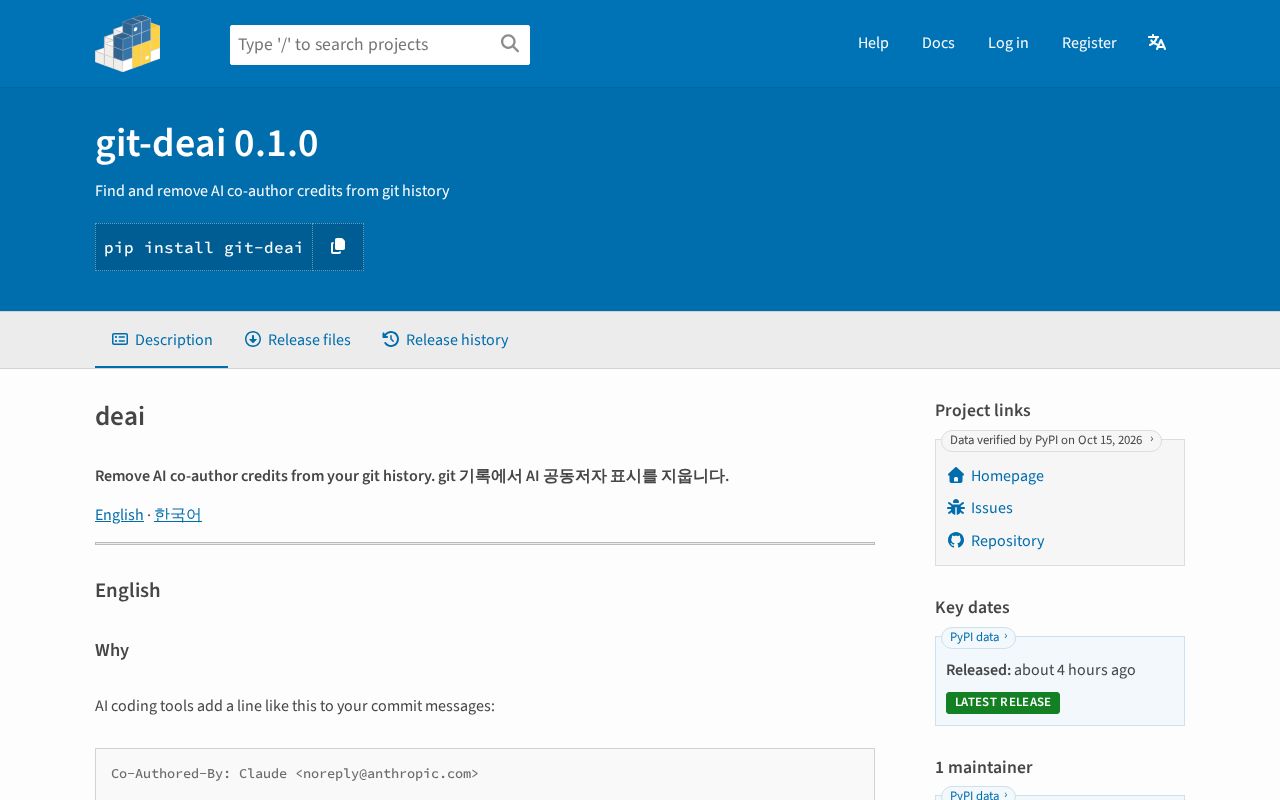Copy the pip install command
The width and height of the screenshot is (1280, 800).
(338, 247)
